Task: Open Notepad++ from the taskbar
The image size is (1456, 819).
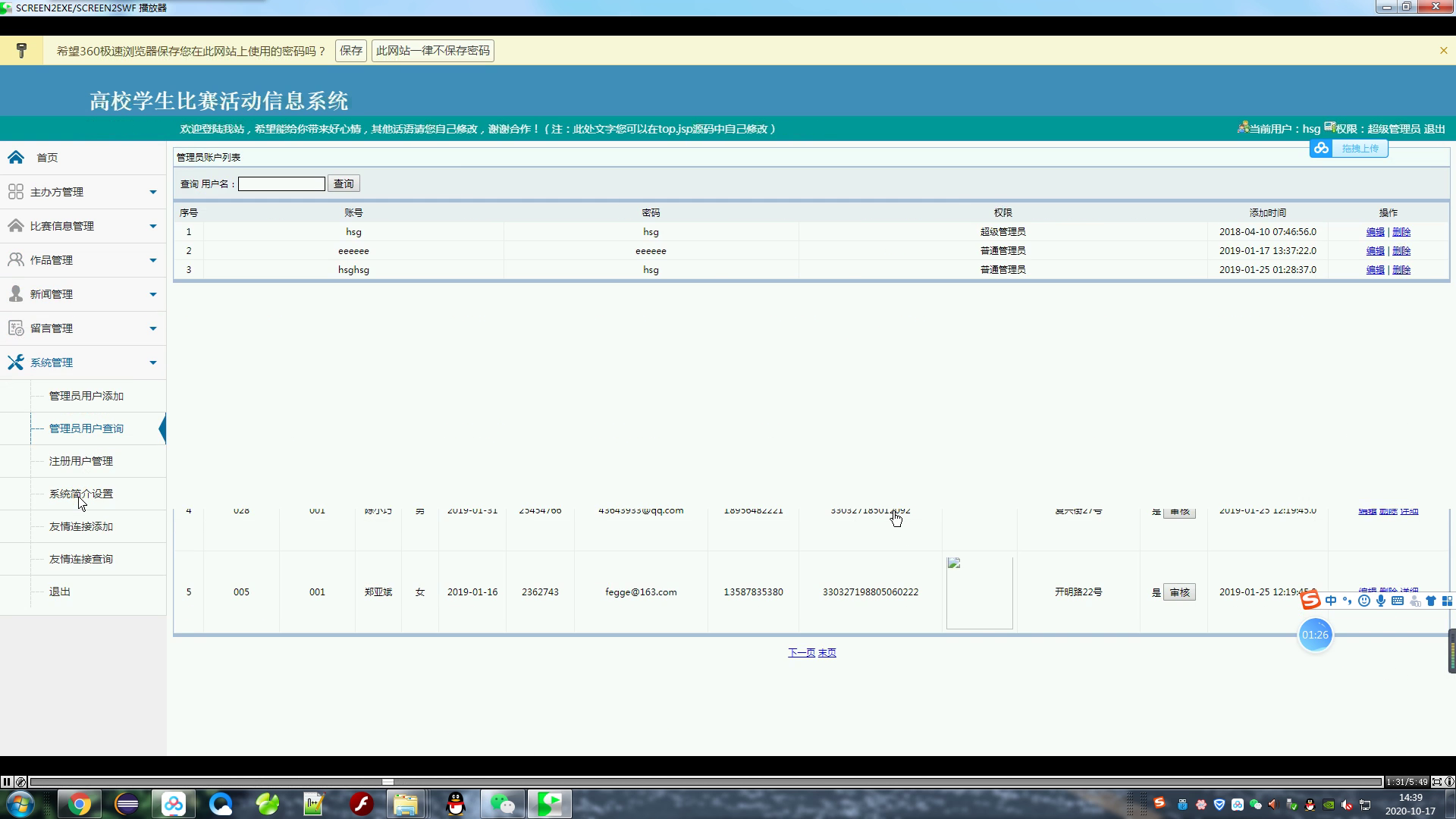Action: pyautogui.click(x=314, y=804)
